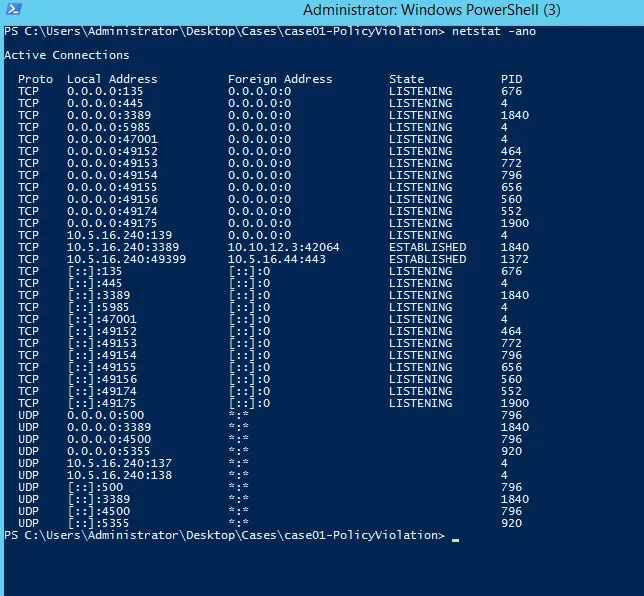Viewport: 644px width, 596px height.
Task: Click UDP local address 0.0.0.0:5355
Action: [101, 451]
